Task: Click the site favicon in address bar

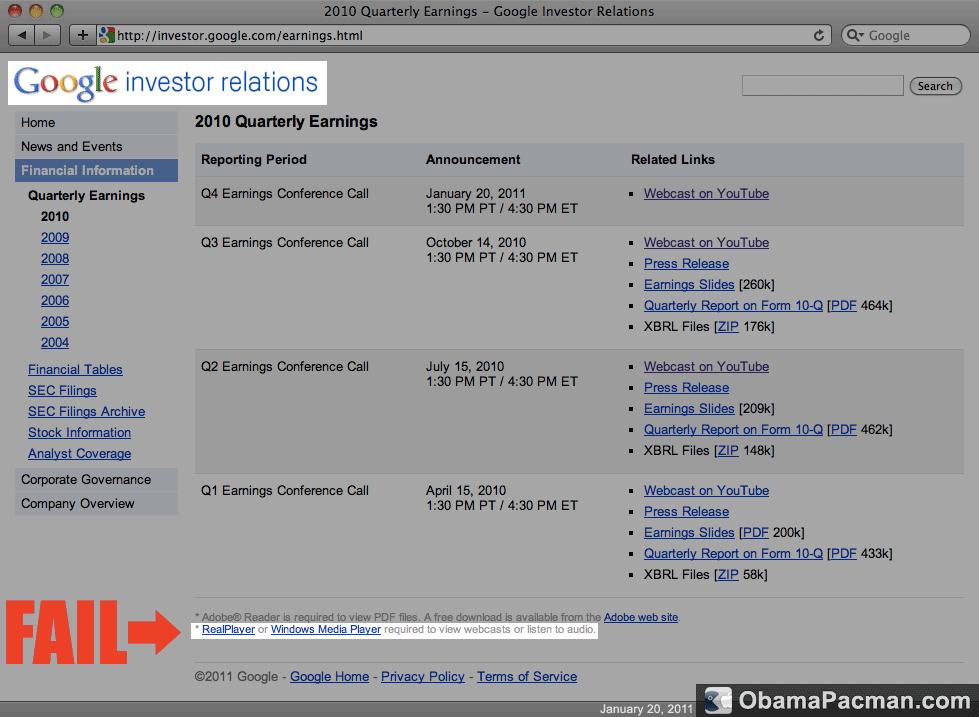Action: point(107,35)
